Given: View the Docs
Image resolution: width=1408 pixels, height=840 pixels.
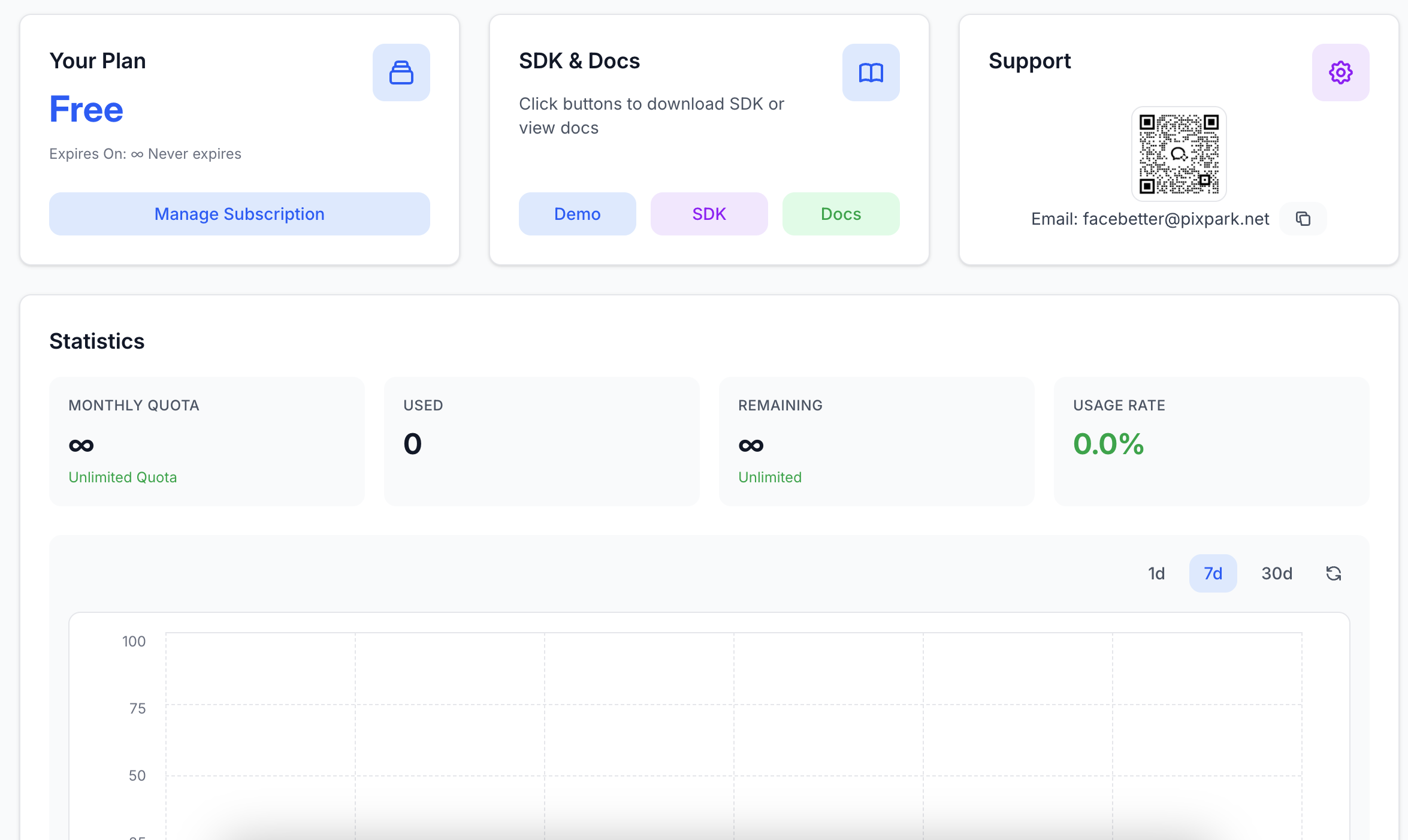Looking at the screenshot, I should click(841, 214).
